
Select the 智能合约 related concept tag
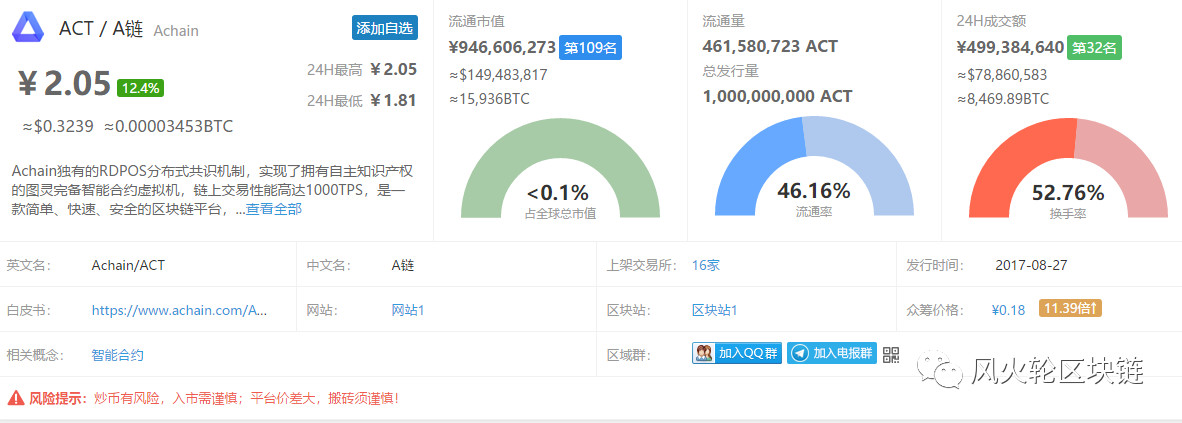pyautogui.click(x=117, y=354)
